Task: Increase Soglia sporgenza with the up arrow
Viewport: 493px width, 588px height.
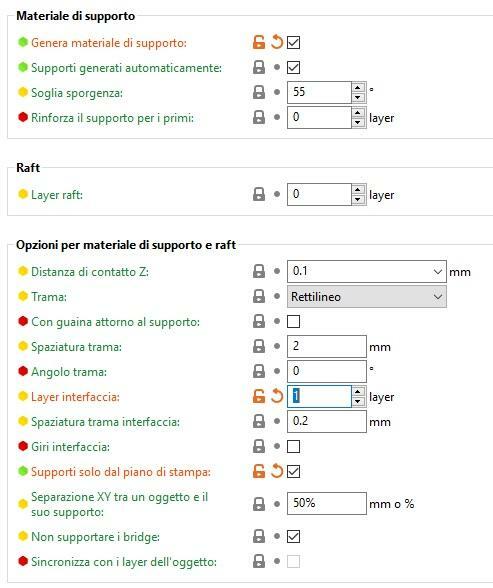Action: point(358,87)
